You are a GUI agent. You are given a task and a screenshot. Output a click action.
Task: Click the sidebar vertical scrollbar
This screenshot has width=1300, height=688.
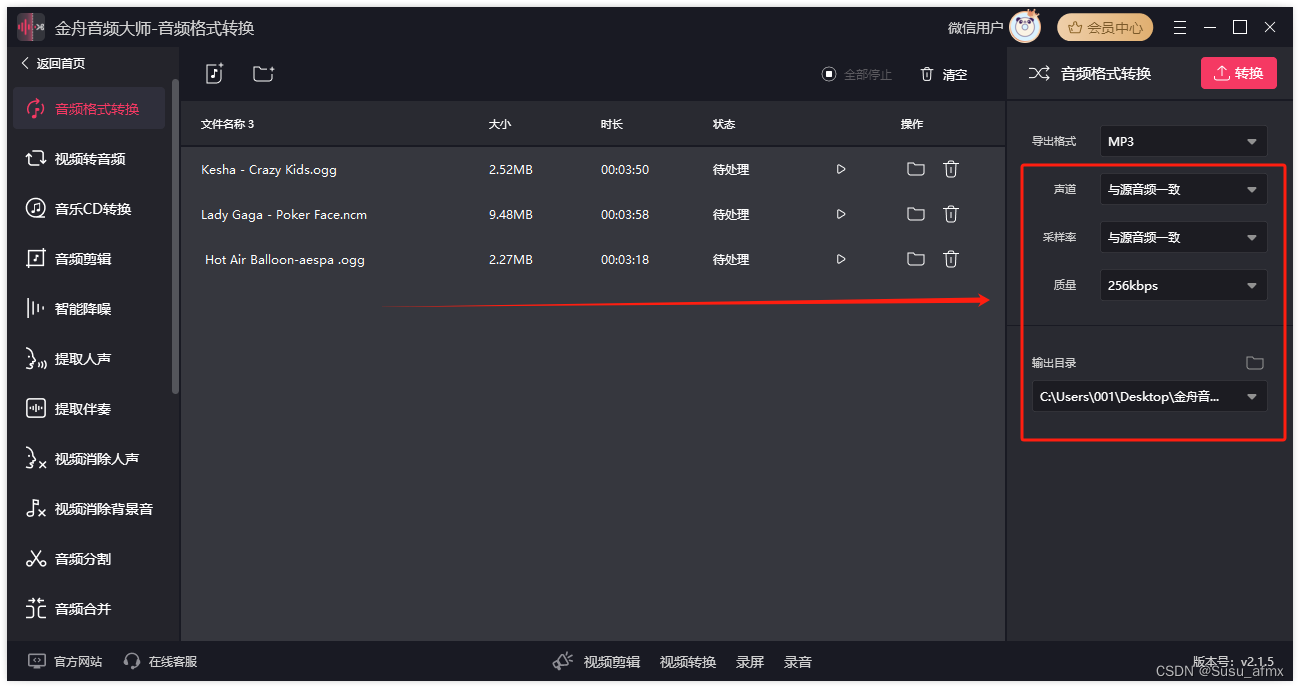point(176,237)
